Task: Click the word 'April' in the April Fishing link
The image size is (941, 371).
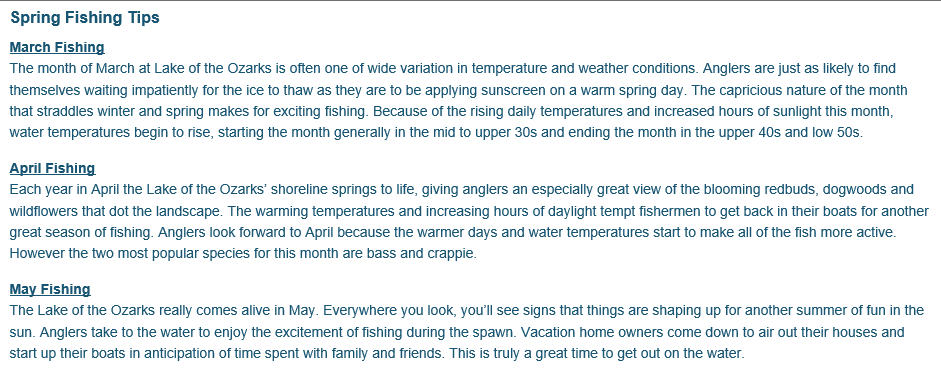Action: point(26,168)
